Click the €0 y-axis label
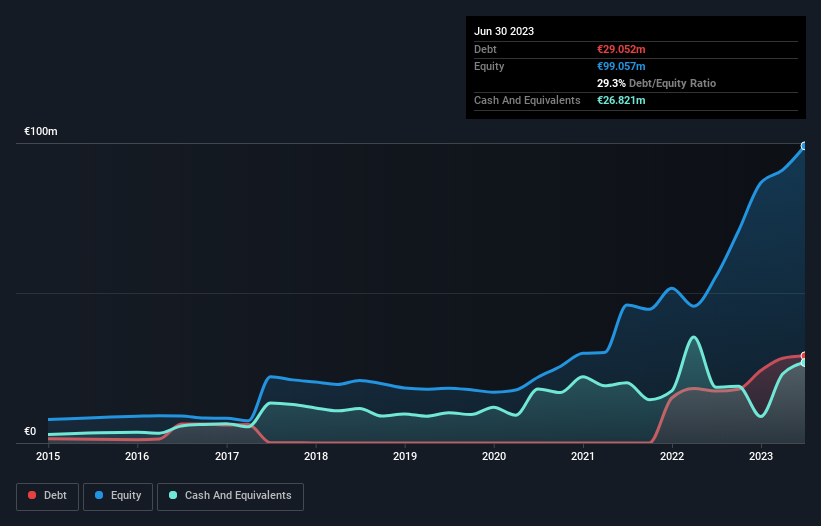This screenshot has height=526, width=821. pyautogui.click(x=30, y=431)
